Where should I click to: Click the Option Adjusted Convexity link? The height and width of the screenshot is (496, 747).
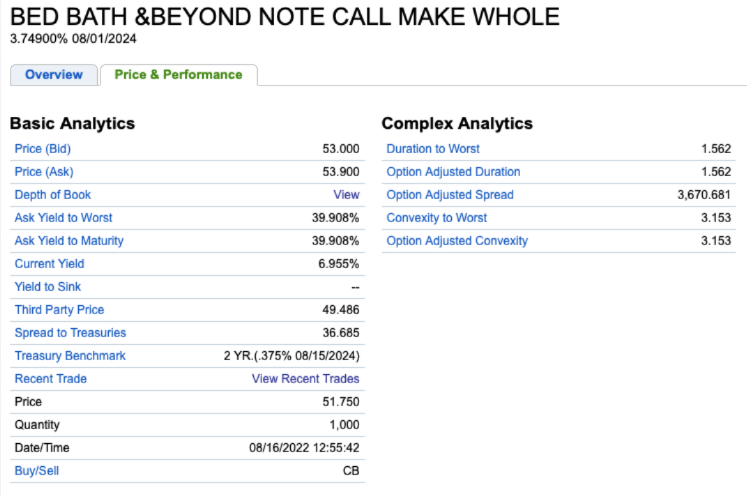pos(457,241)
